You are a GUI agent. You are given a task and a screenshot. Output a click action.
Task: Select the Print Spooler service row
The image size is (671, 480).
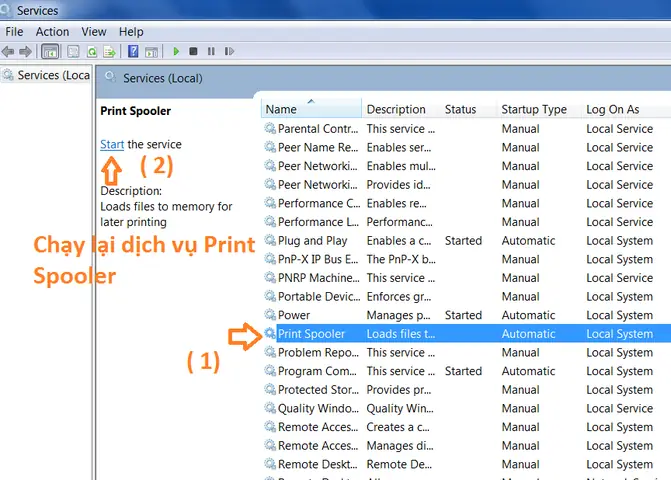(466, 334)
